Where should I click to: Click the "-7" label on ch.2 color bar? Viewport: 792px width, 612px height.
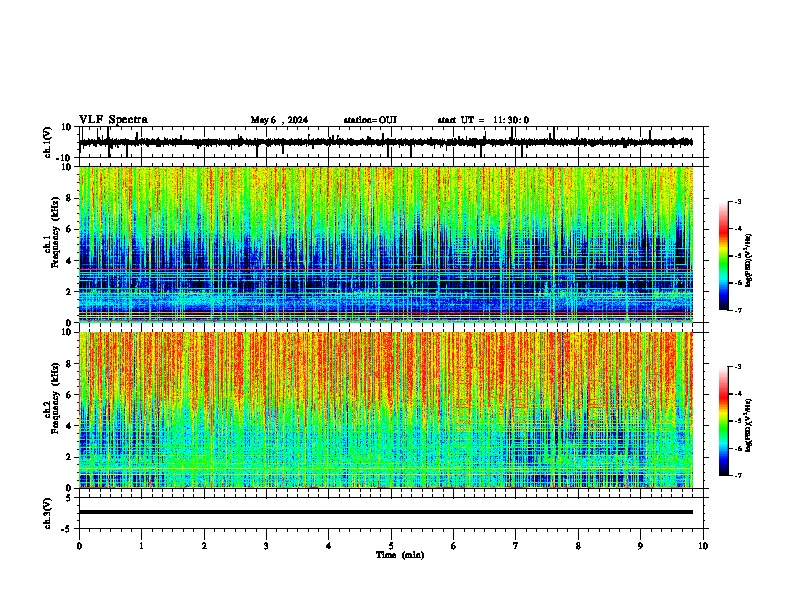click(x=738, y=475)
